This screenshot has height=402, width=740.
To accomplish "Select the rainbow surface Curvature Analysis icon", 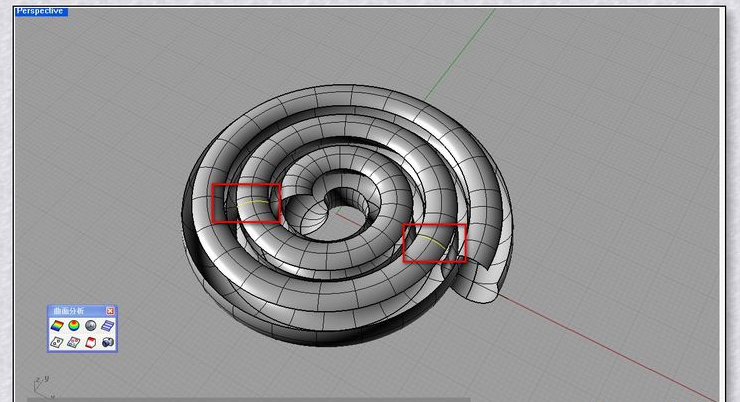I will 57,325.
